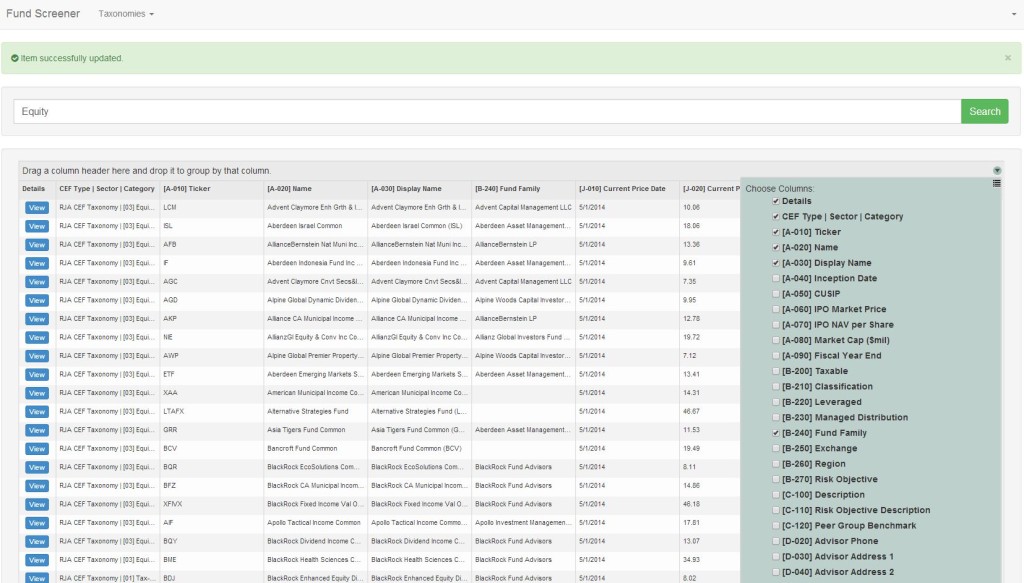The width and height of the screenshot is (1024, 583).
Task: Open View details for ticker AGC
Action: (x=37, y=282)
